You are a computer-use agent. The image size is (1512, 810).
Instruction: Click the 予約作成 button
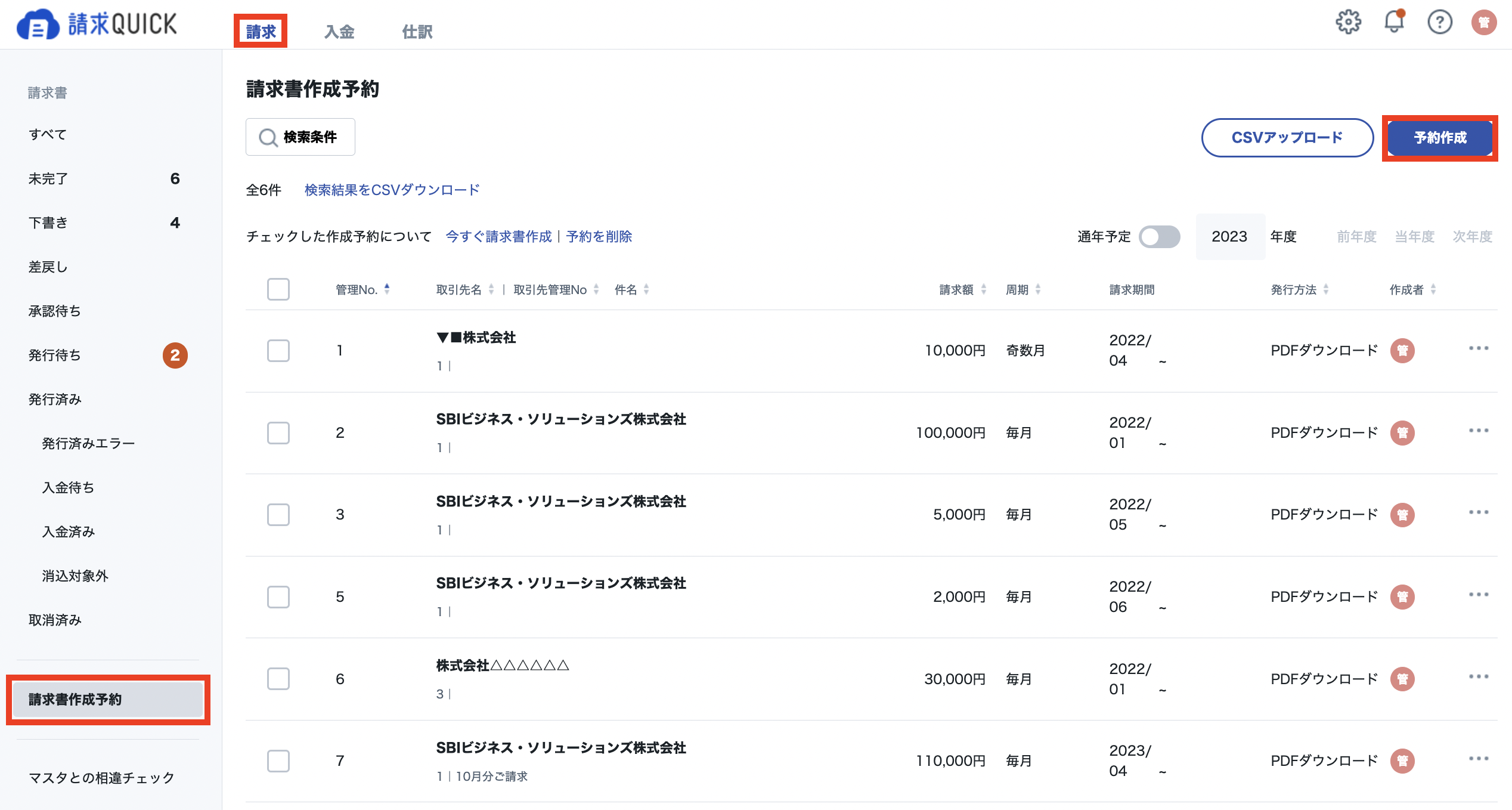click(1440, 138)
